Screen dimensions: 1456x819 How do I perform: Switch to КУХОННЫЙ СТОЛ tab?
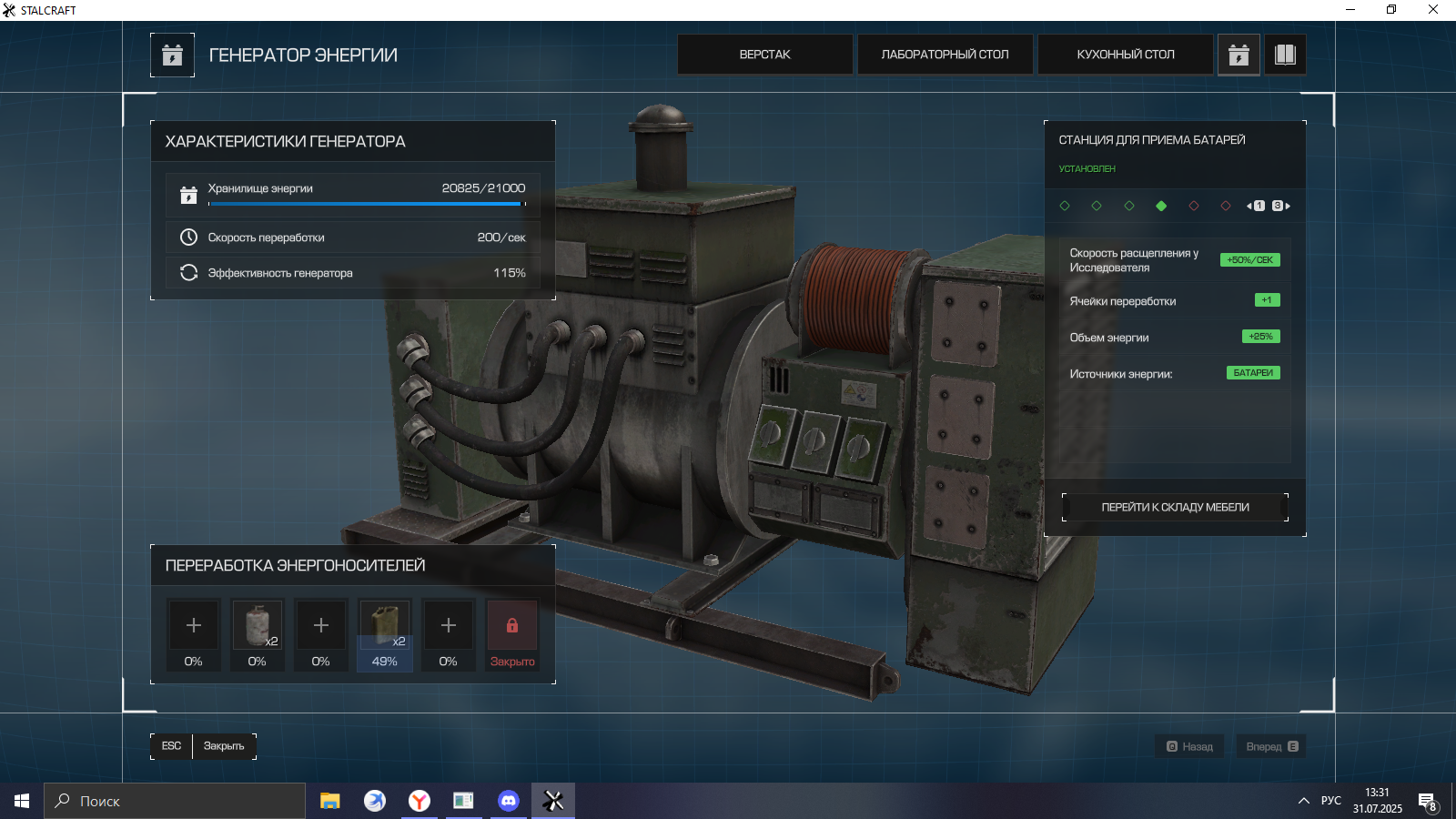(1125, 55)
